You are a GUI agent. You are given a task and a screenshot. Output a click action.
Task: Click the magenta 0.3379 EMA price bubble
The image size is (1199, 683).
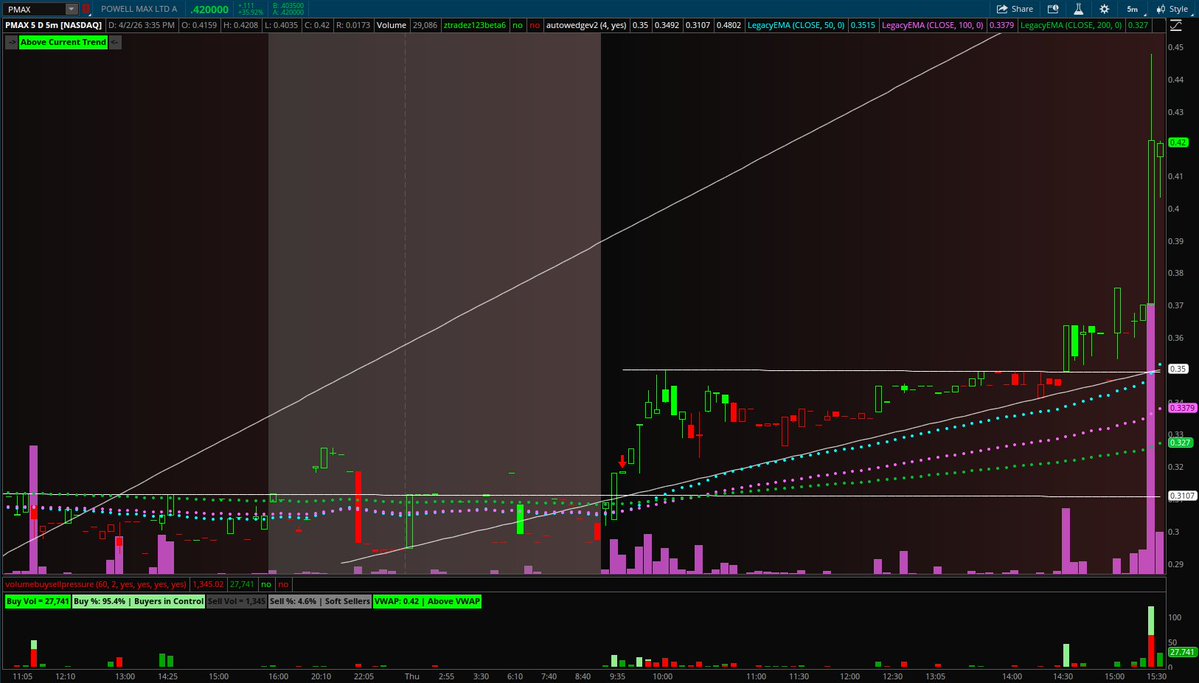1182,408
